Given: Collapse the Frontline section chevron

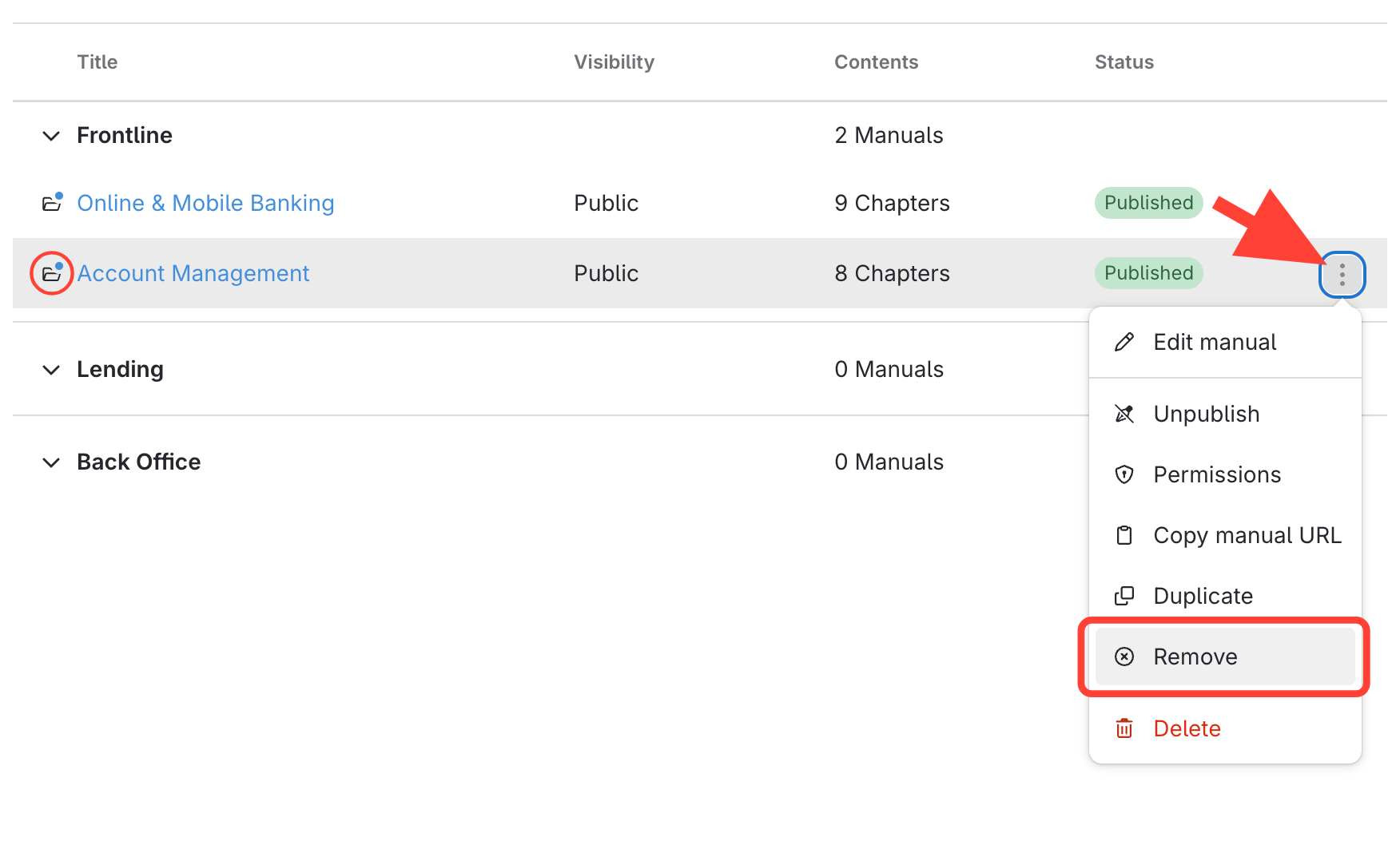Looking at the screenshot, I should (51, 136).
